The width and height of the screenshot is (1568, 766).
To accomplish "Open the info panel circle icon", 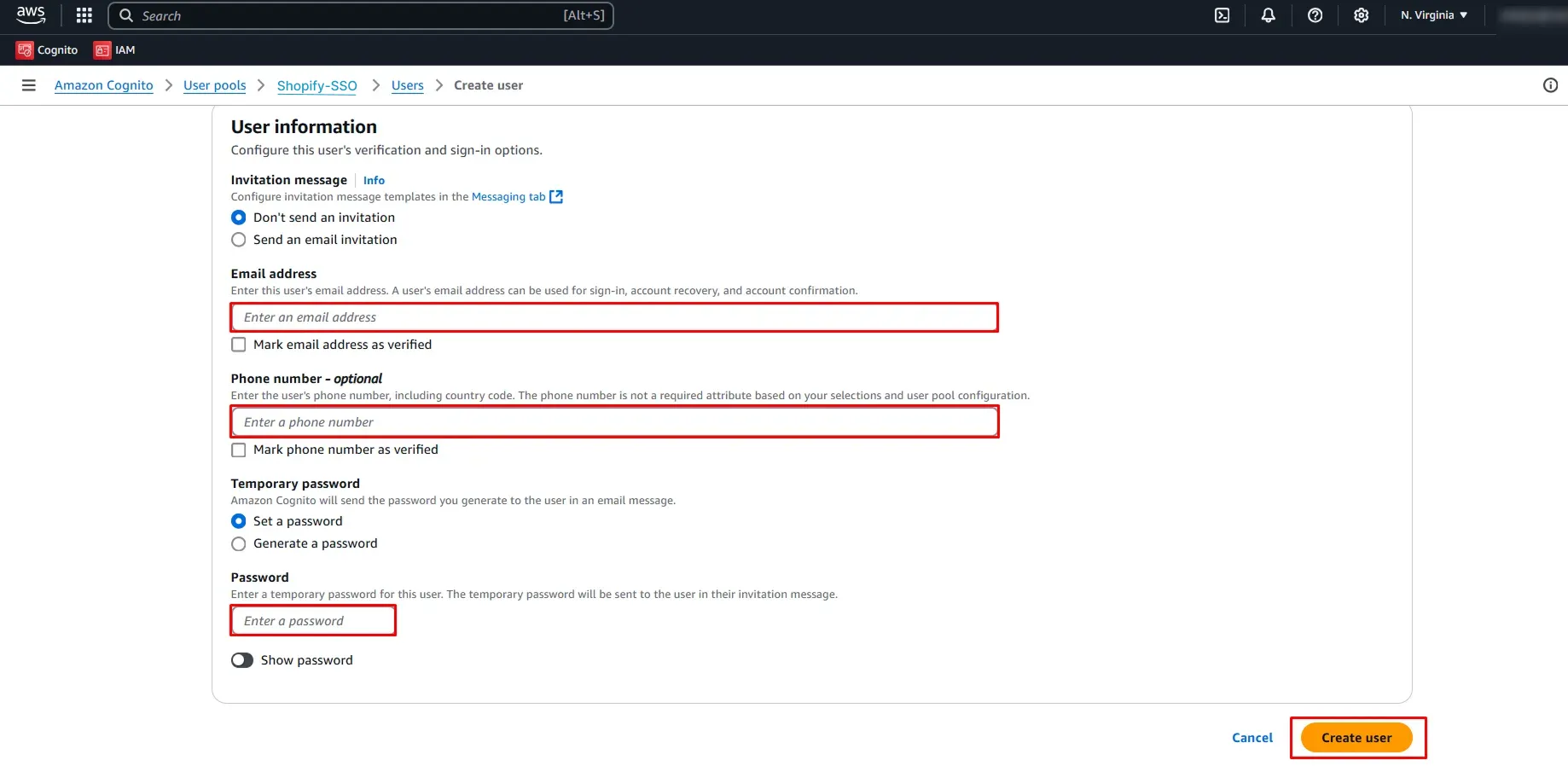I will pos(1550,85).
